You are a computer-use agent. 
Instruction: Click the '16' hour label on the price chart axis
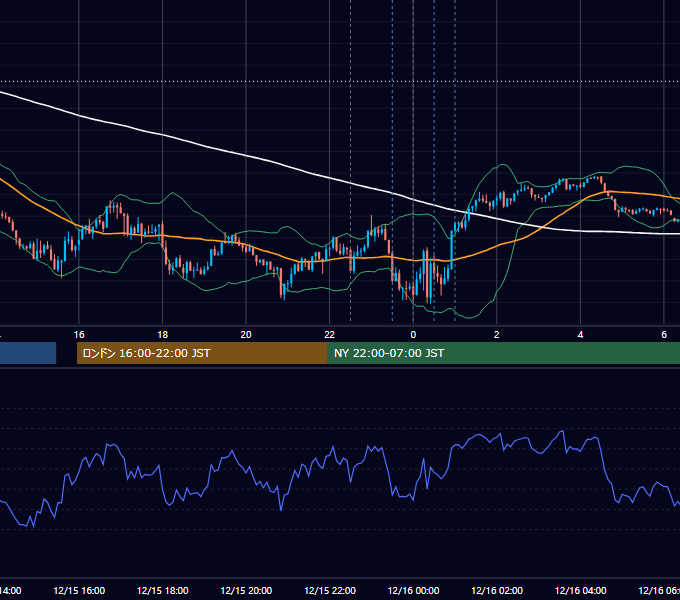pos(79,335)
